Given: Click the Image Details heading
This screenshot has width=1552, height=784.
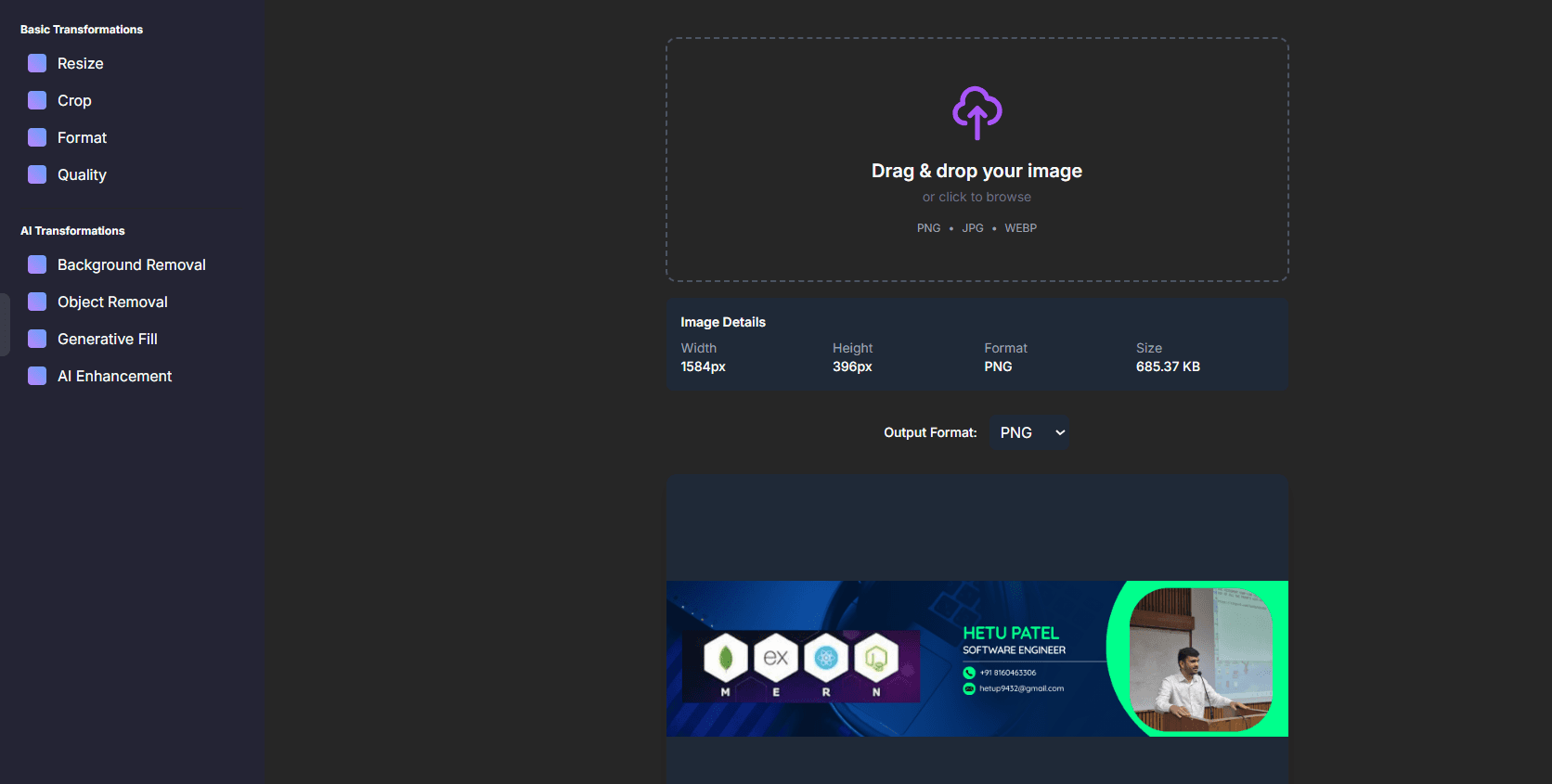Looking at the screenshot, I should point(723,322).
